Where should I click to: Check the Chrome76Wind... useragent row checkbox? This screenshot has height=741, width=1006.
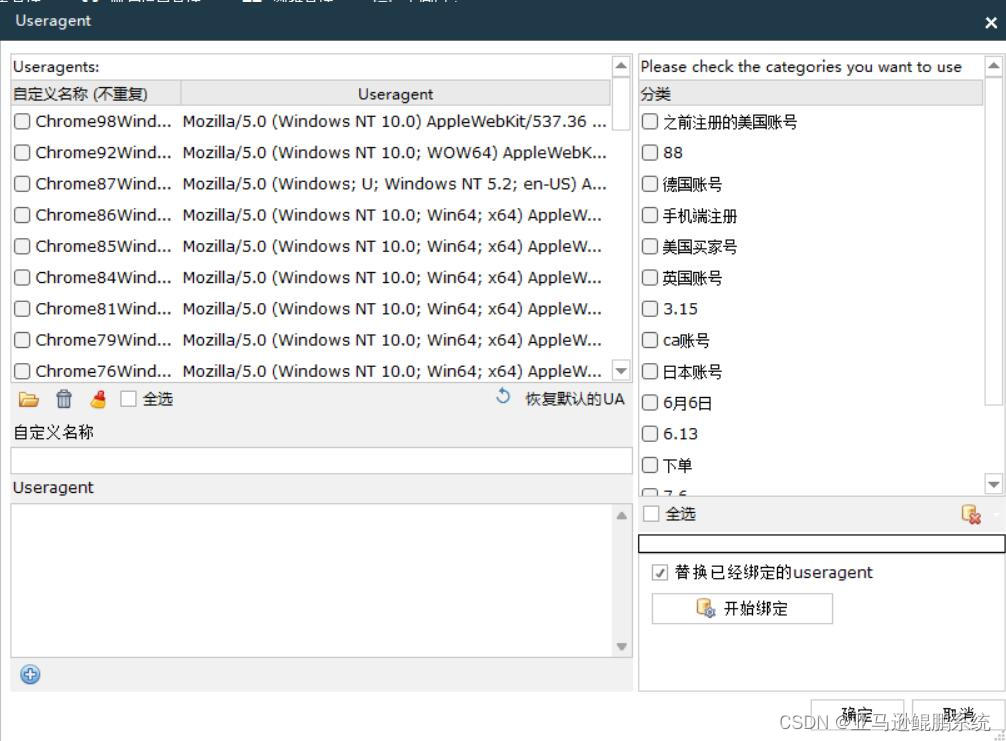pos(22,371)
